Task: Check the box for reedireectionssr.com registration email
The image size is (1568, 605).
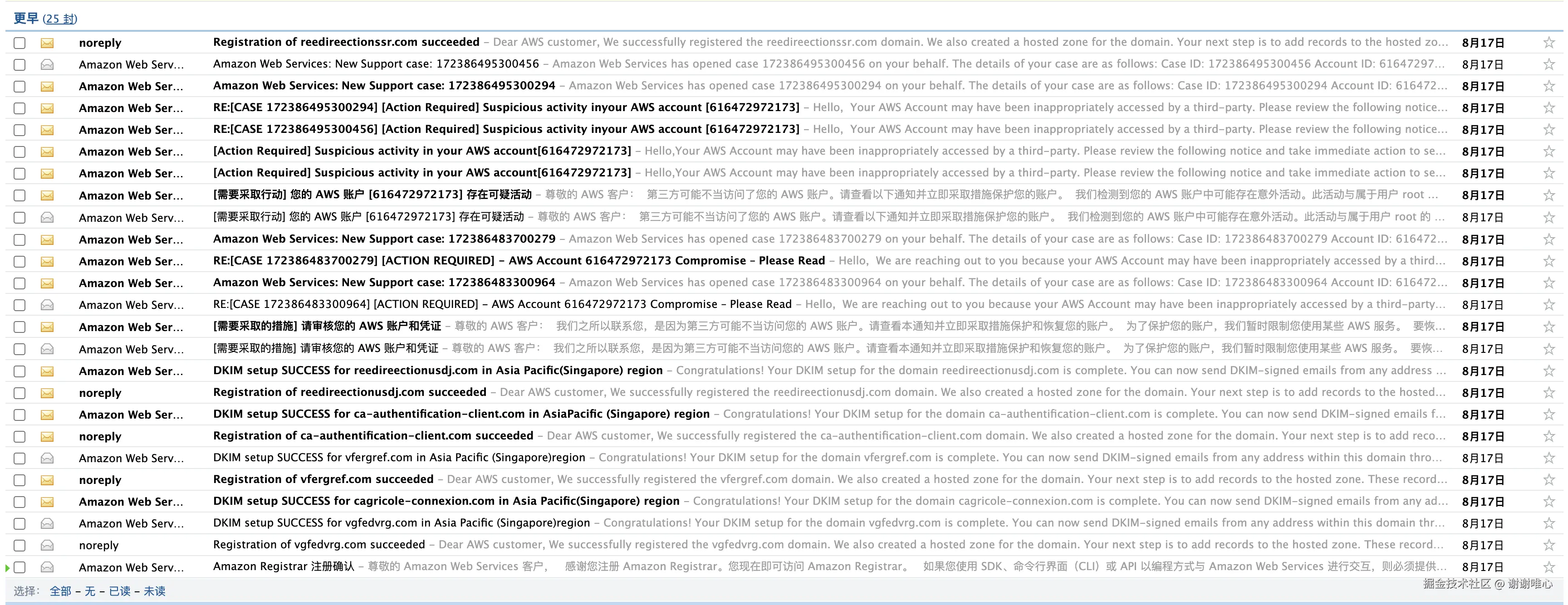Action: [20, 43]
